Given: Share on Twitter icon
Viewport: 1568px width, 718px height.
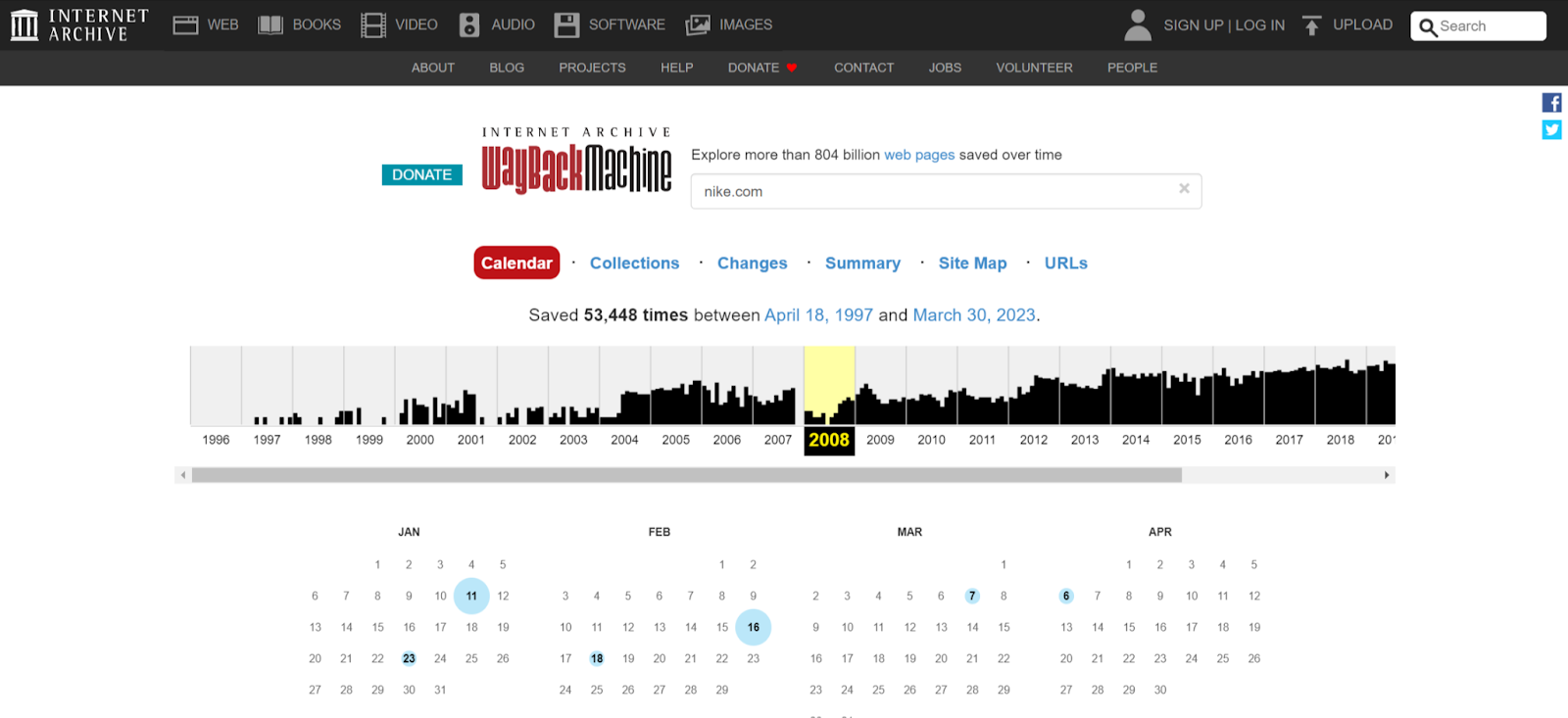Looking at the screenshot, I should 1552,129.
